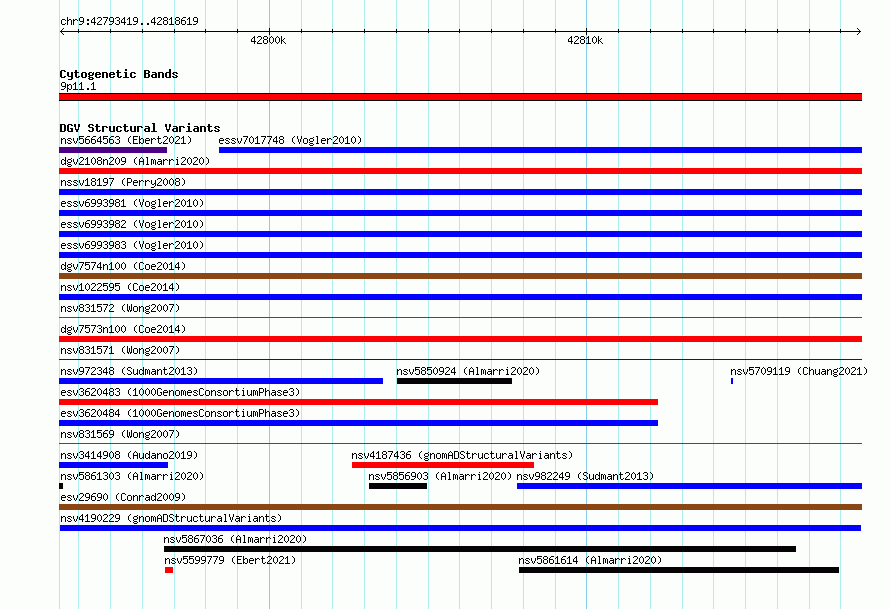Click the black nsv5867036 variant bar
This screenshot has height=609, width=890.
(x=480, y=549)
